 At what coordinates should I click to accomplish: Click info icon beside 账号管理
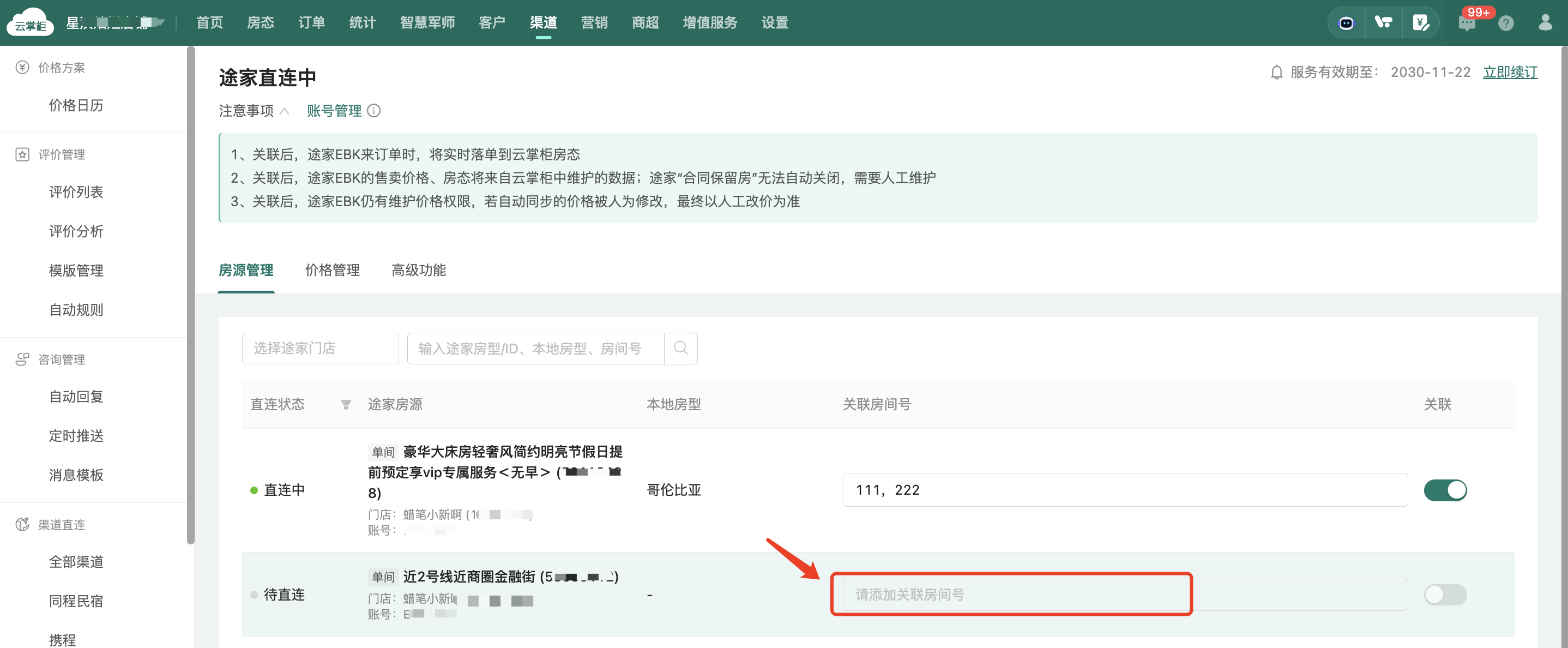point(375,111)
